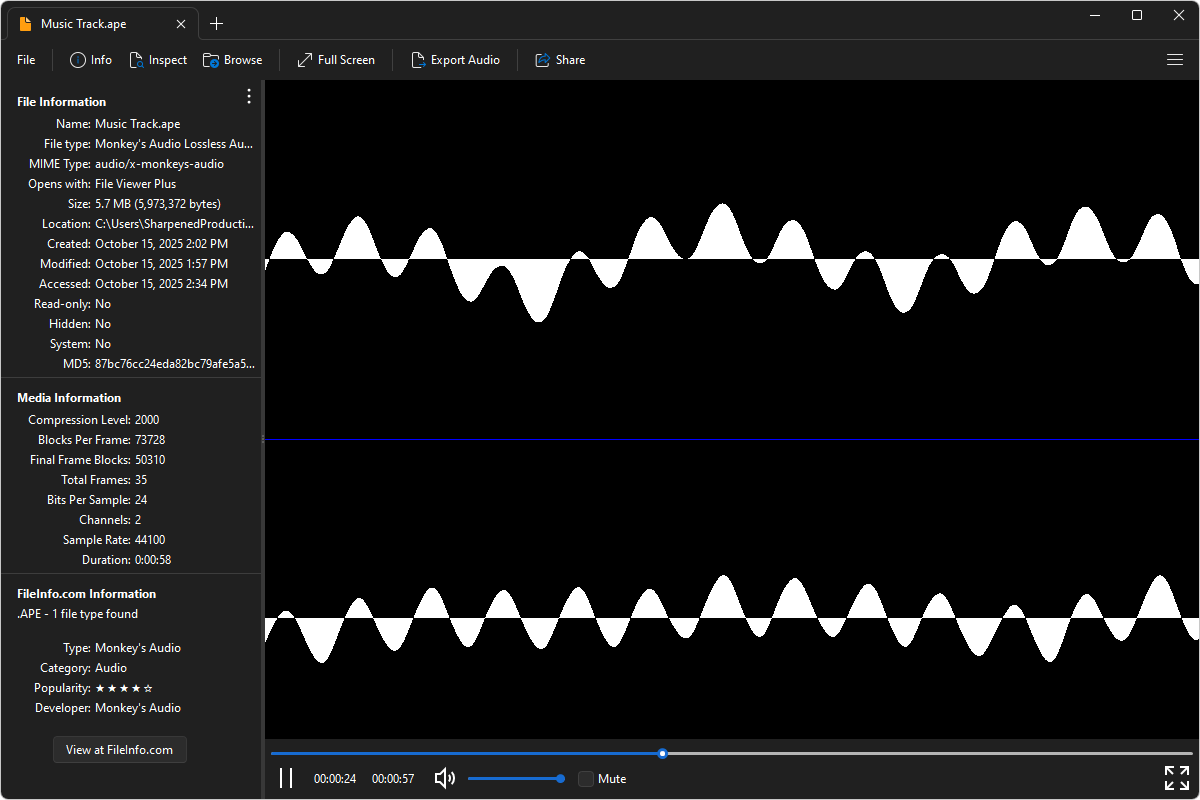Click the expand-view icon at bottom right

(1176, 778)
